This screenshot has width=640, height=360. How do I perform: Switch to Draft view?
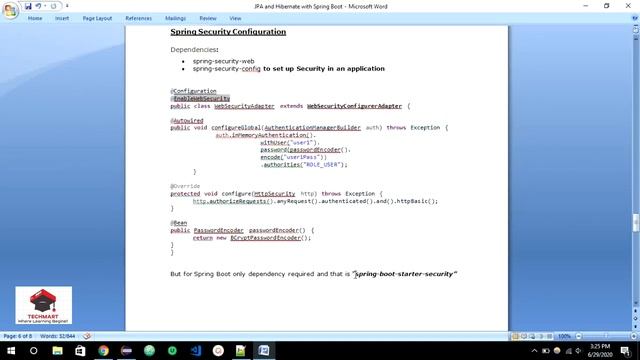(549, 336)
